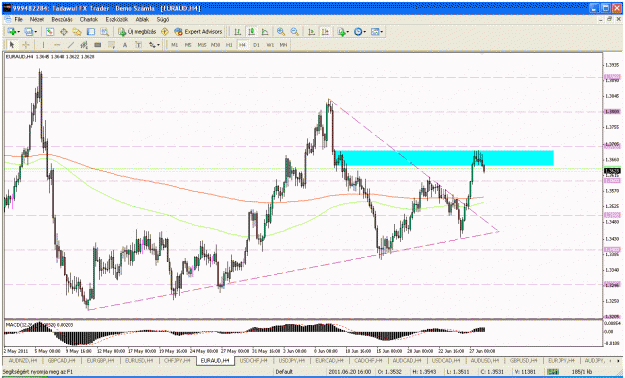Open the Eszközök menu
The image size is (625, 378).
117,19
